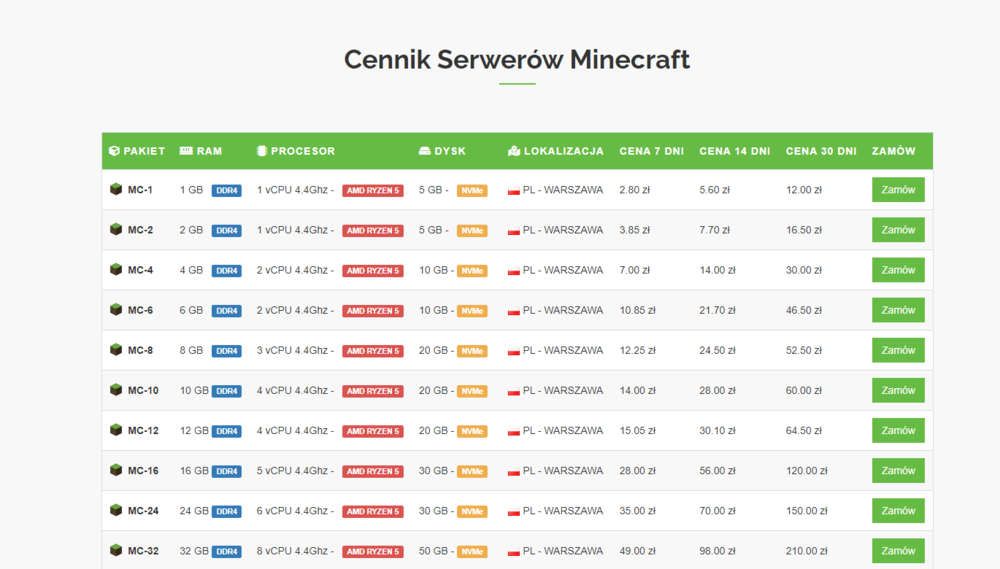This screenshot has height=569, width=1000.
Task: Select the 2.80 zł price for MC-1
Action: pyautogui.click(x=635, y=190)
